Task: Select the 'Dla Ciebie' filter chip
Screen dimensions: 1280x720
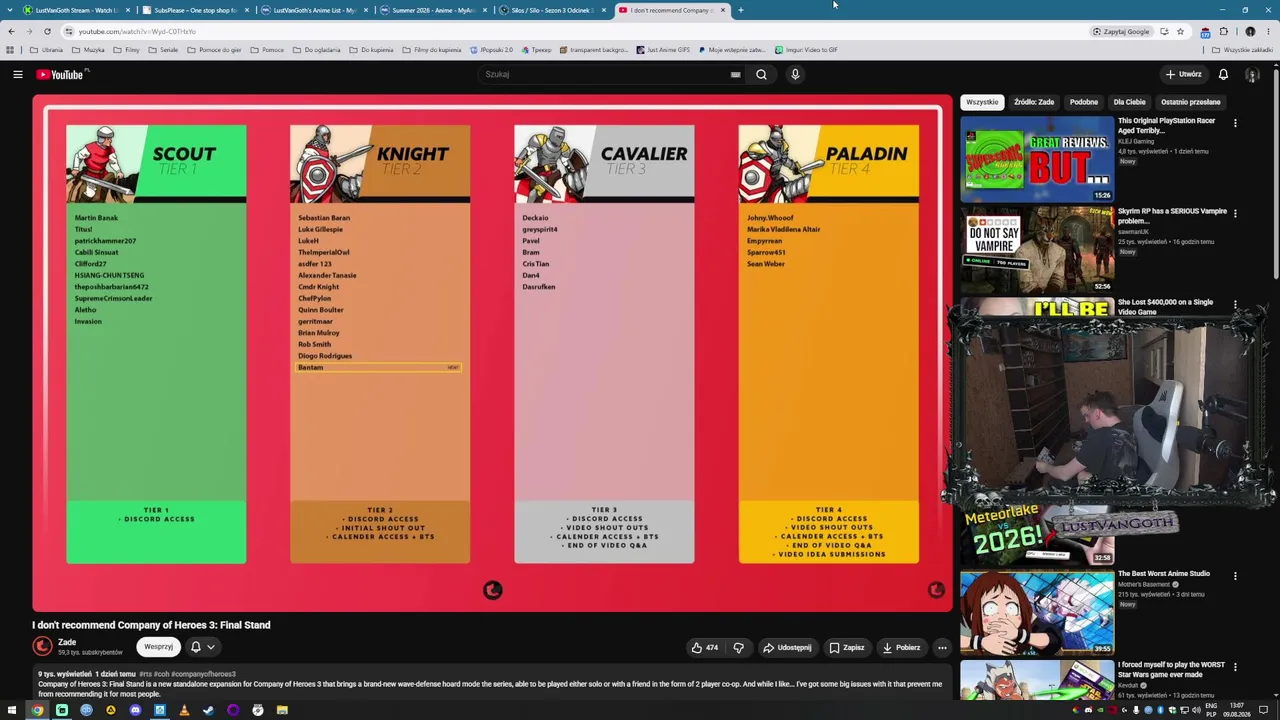Action: (x=1130, y=102)
